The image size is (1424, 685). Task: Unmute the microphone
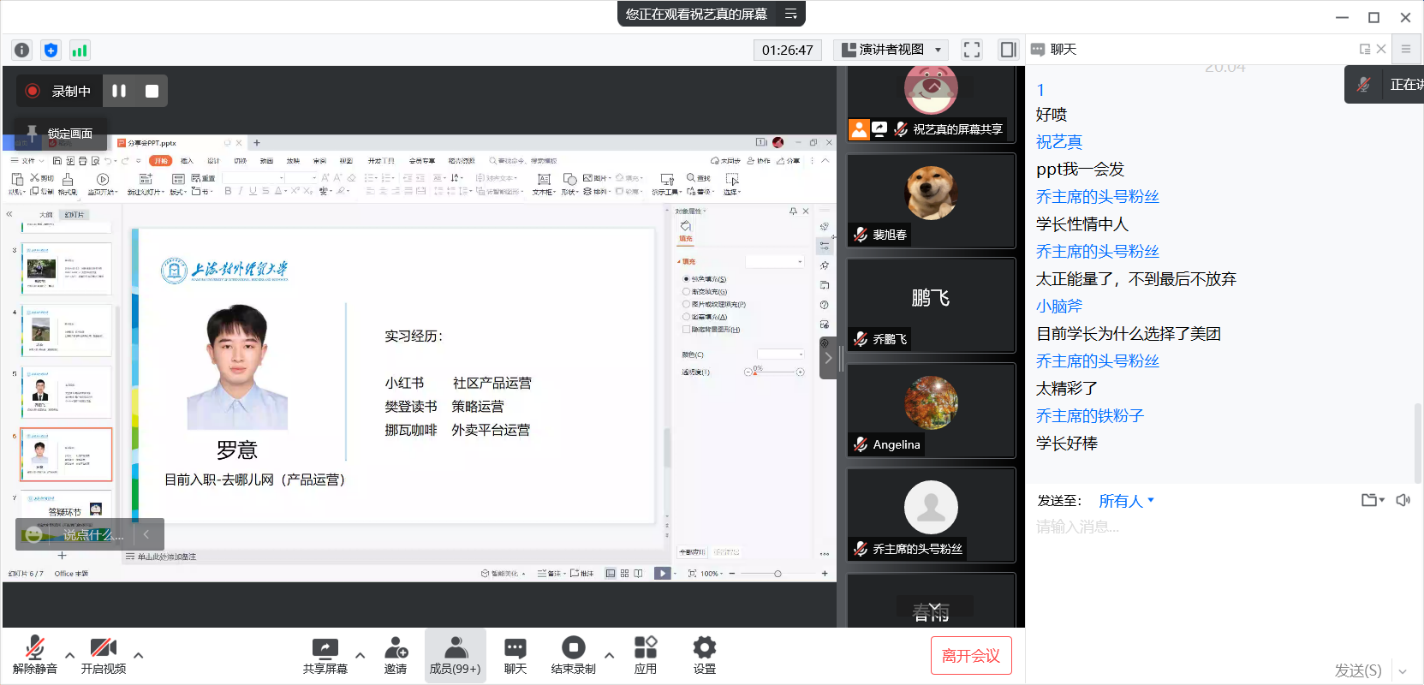point(35,655)
